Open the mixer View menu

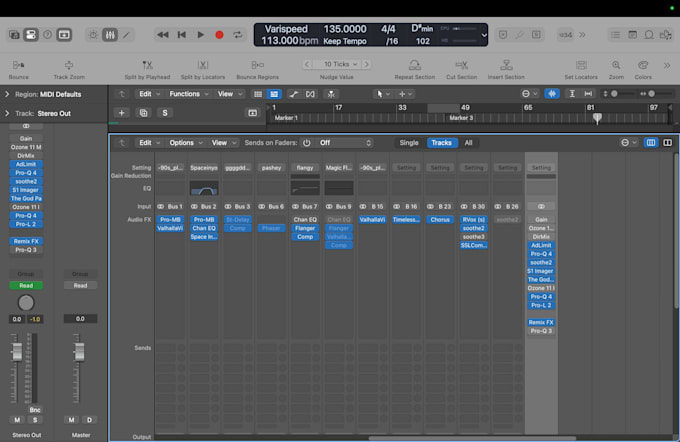[x=224, y=143]
